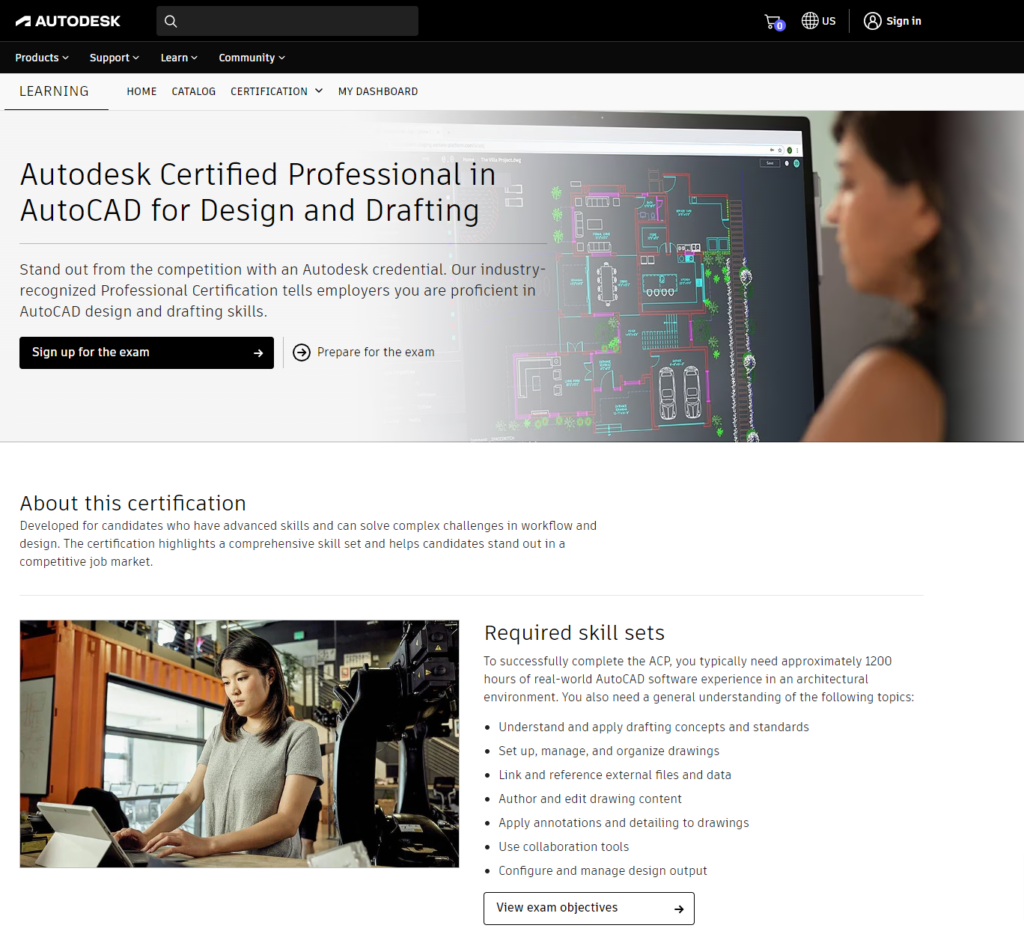Click the Autodesk logo
This screenshot has height=940, width=1024.
click(x=67, y=21)
